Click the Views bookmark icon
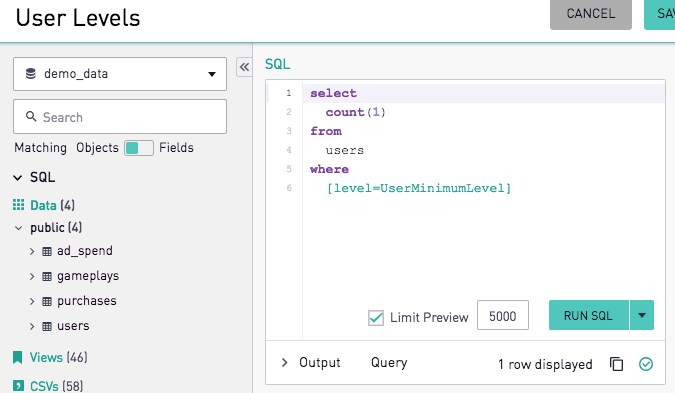This screenshot has height=393, width=675. (x=17, y=357)
